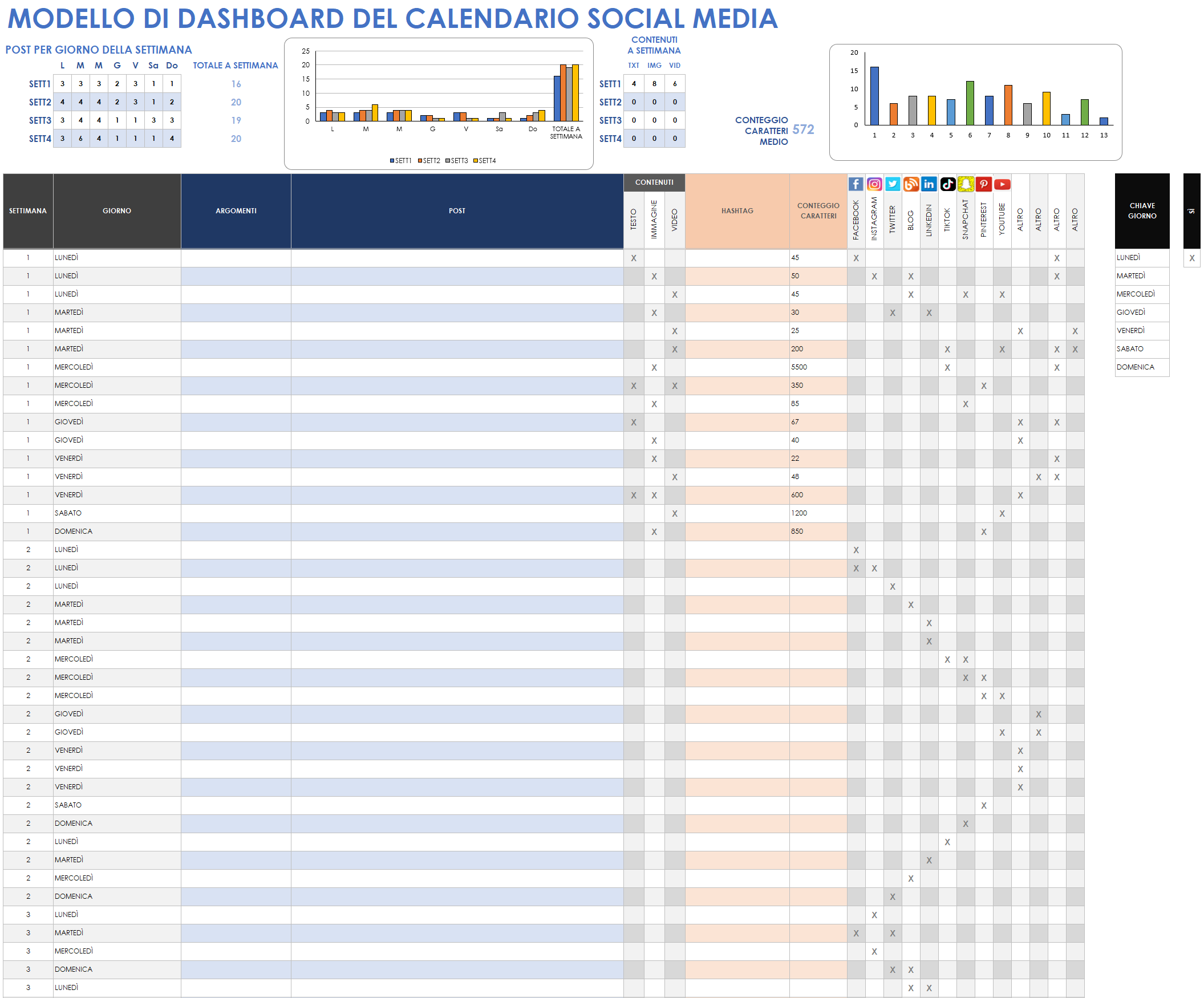Click the character count cell 5500
Image resolution: width=1204 pixels, height=998 pixels.
[818, 367]
